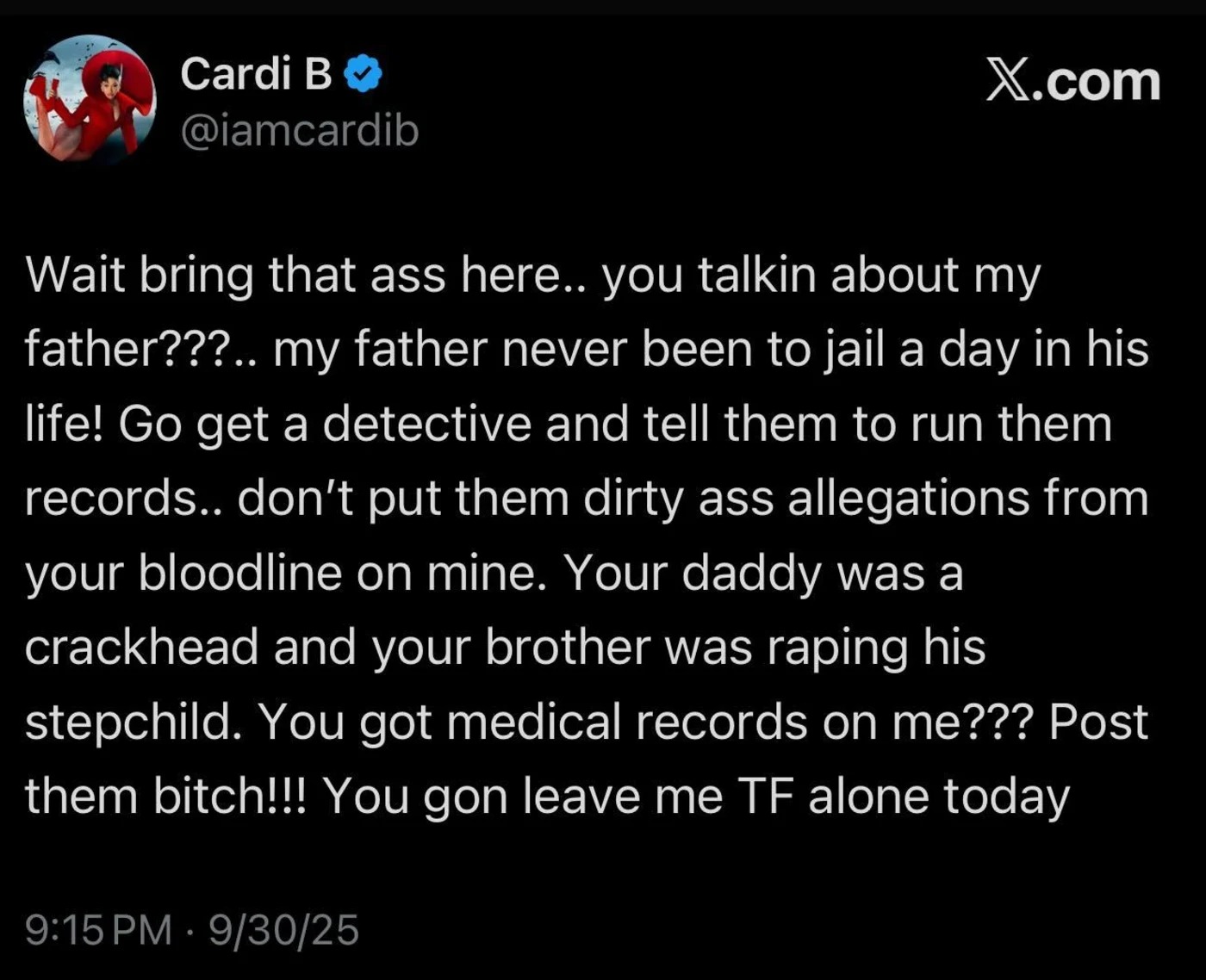The width and height of the screenshot is (1206, 980).
Task: Click the blue verified badge
Action: pos(364,75)
